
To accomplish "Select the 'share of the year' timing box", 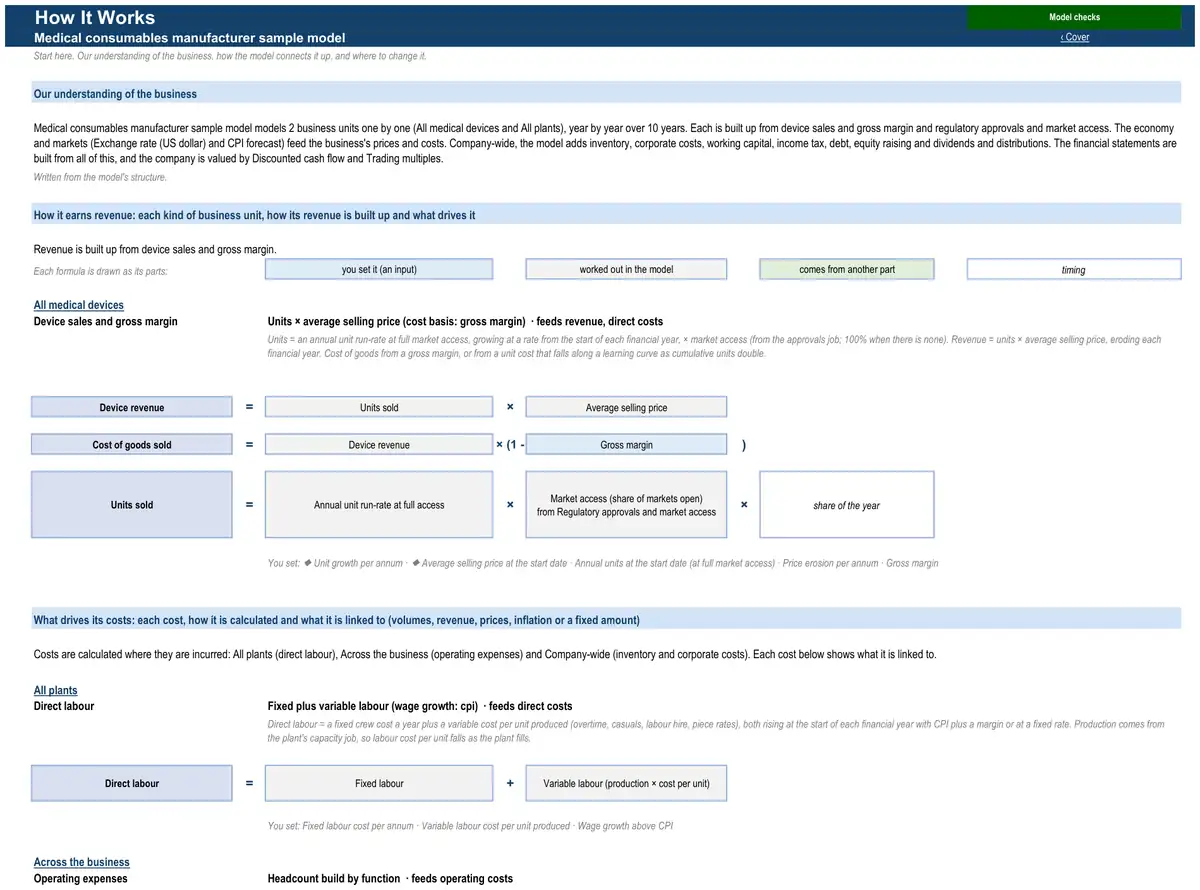I will 847,505.
